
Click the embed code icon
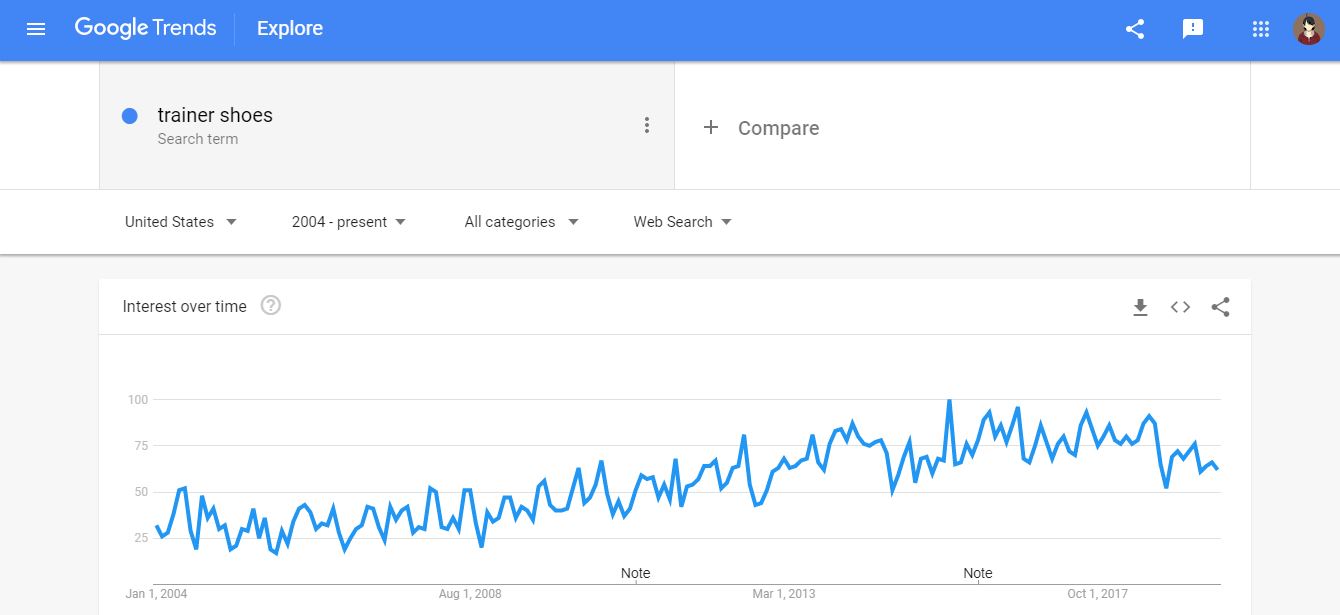(1180, 307)
